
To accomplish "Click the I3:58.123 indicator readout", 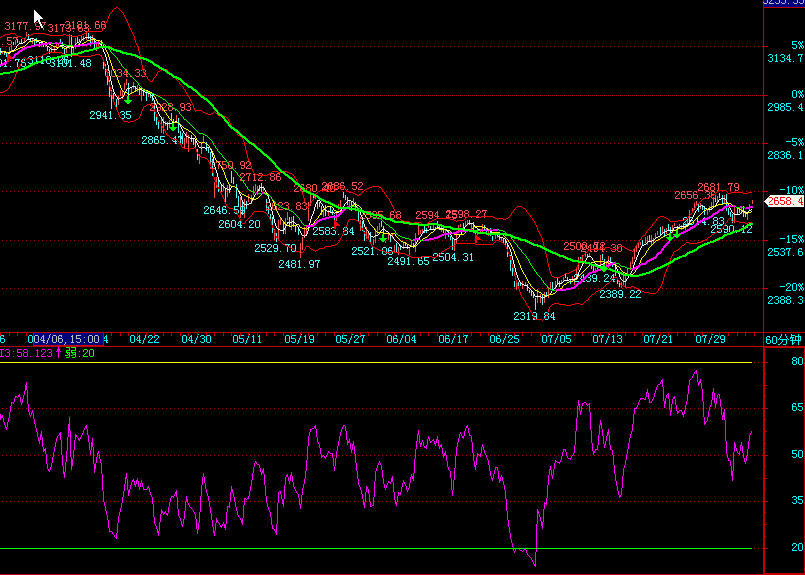I will pos(27,353).
